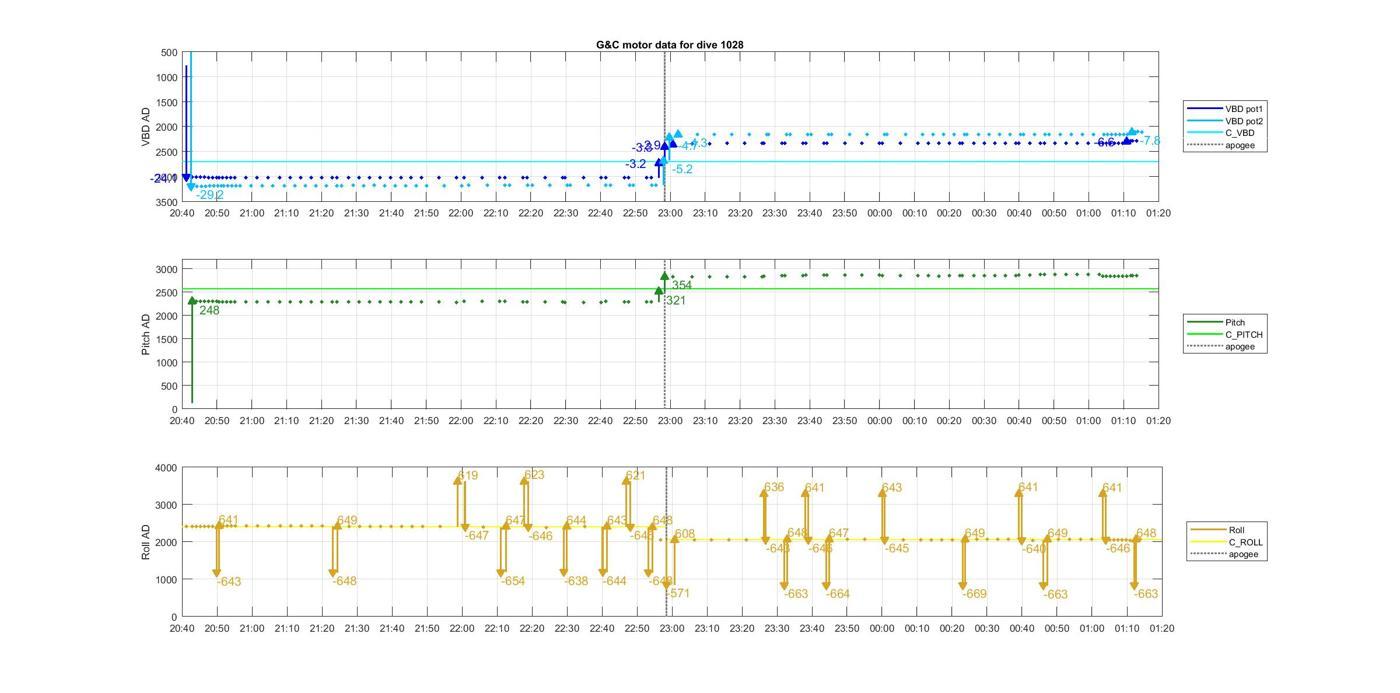
Task: Click the '-669' roll move label
Action: tap(974, 594)
